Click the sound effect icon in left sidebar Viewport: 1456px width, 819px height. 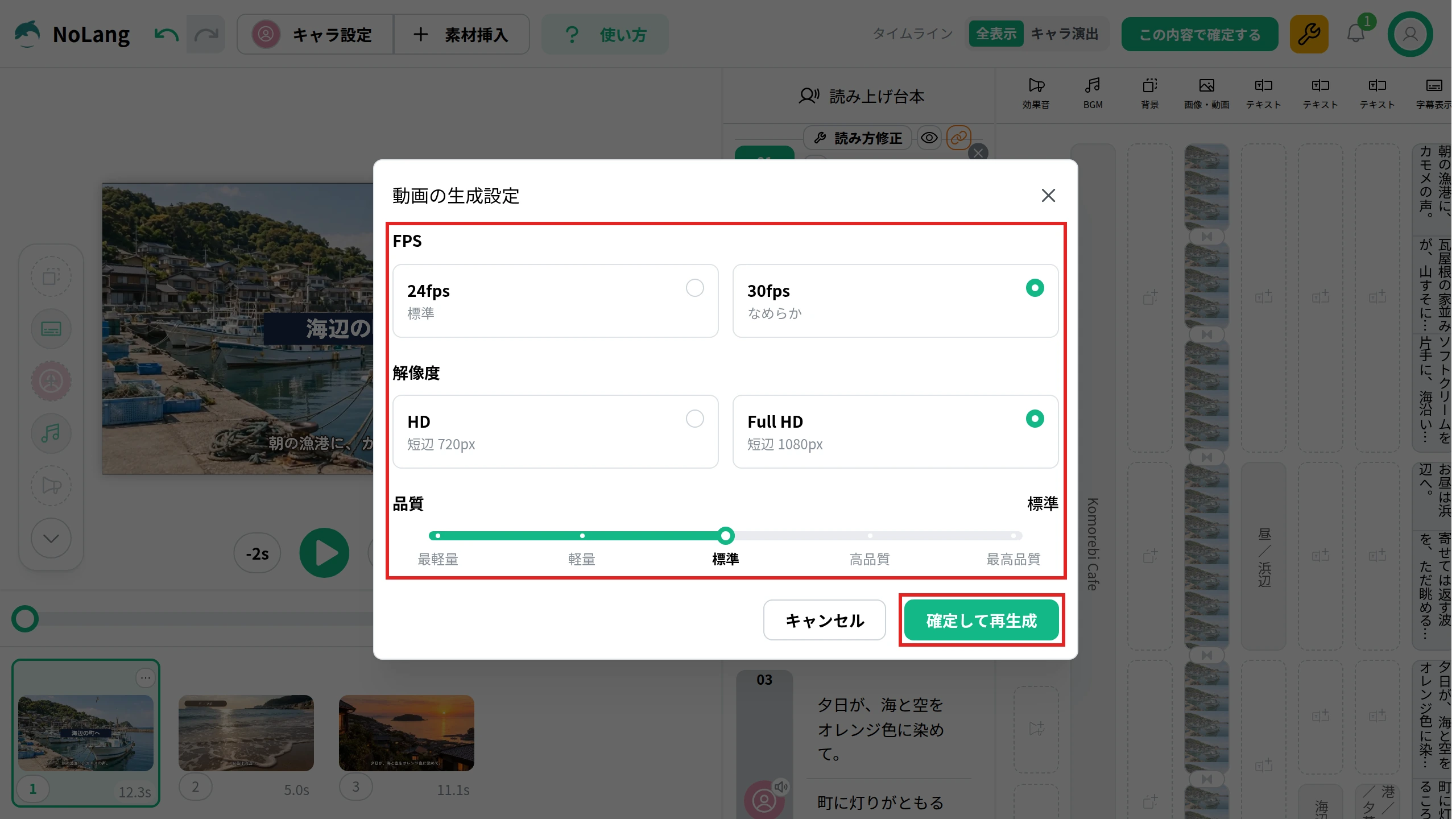(x=51, y=486)
